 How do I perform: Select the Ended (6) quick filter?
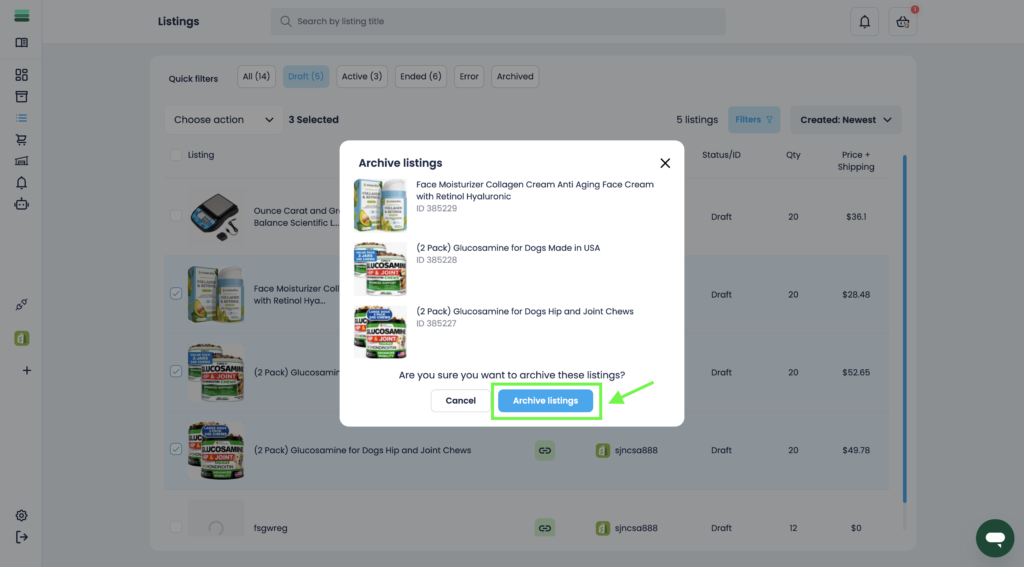click(421, 76)
